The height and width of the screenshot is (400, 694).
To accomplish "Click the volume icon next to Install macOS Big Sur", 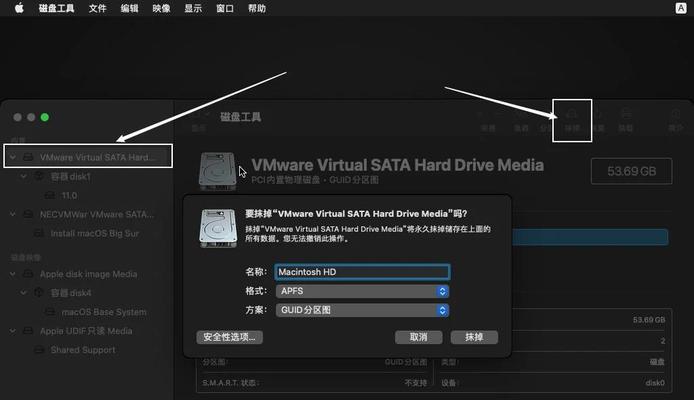I will pyautogui.click(x=39, y=233).
